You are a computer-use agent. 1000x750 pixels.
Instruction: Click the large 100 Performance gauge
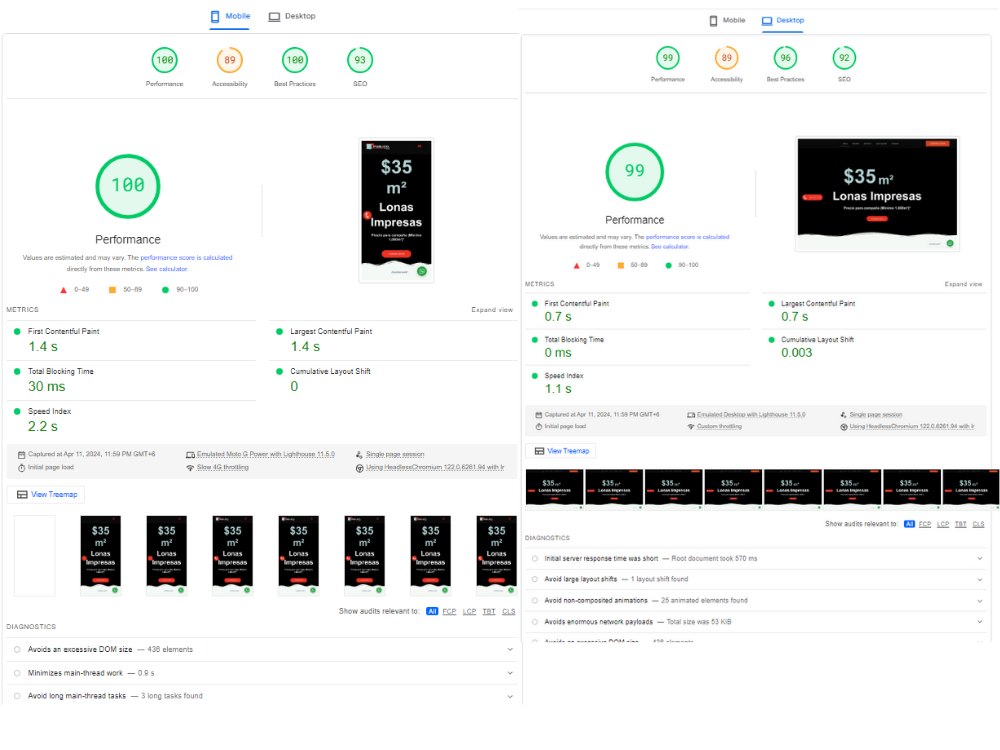(x=128, y=186)
